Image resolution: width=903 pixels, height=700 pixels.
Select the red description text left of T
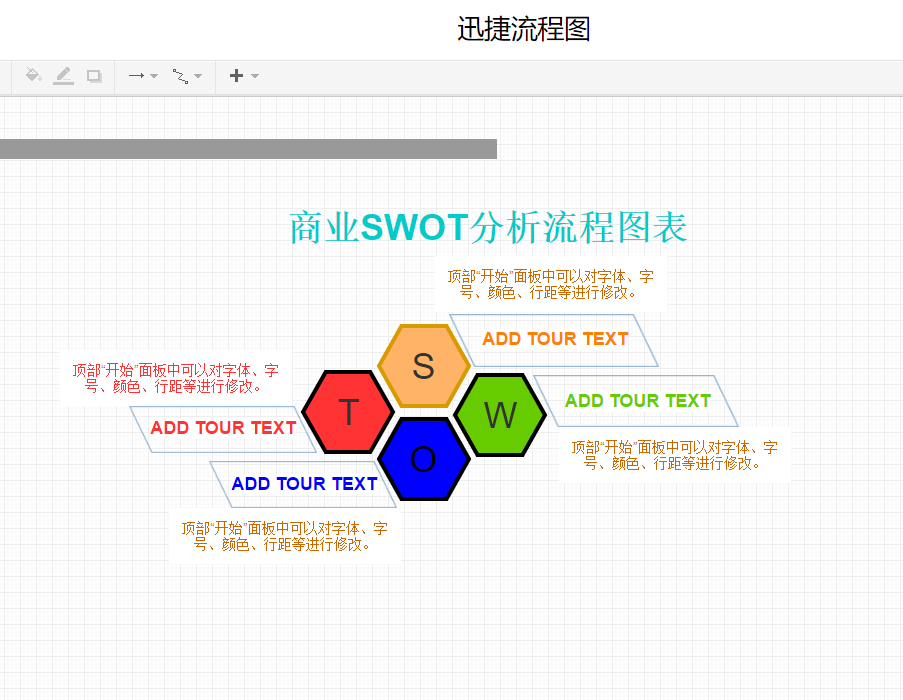click(x=176, y=378)
